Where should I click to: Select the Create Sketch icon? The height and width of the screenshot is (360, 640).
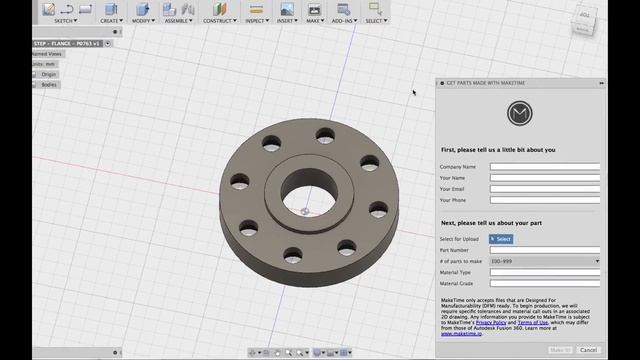click(49, 9)
